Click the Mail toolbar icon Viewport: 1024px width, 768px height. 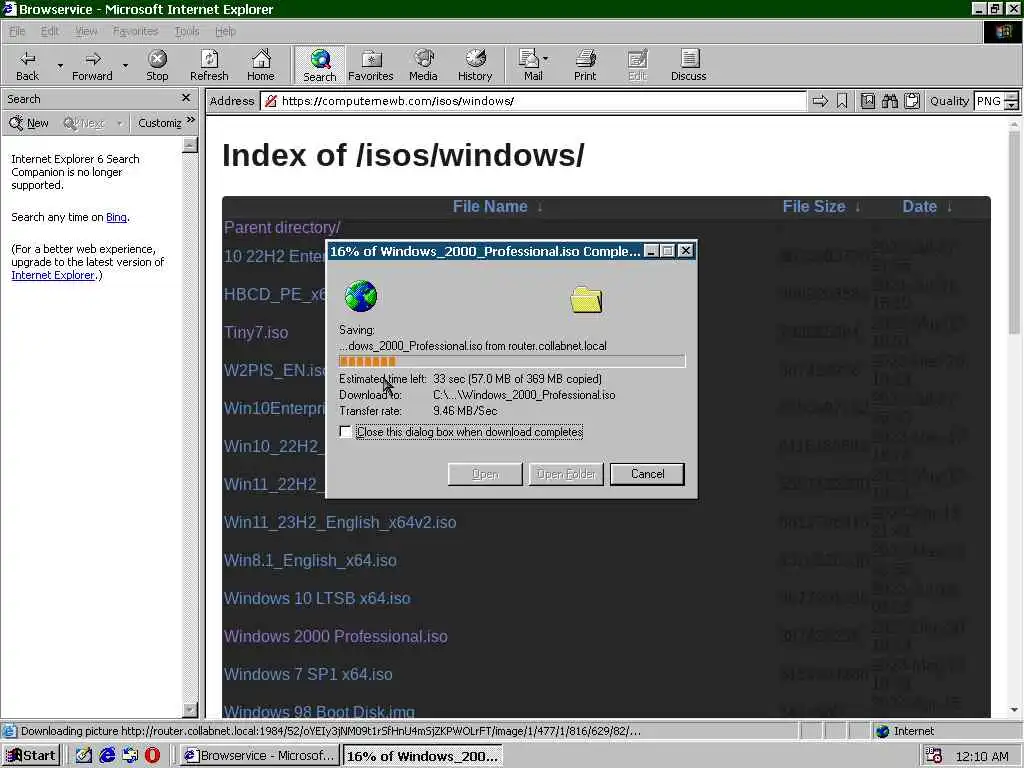pos(530,65)
